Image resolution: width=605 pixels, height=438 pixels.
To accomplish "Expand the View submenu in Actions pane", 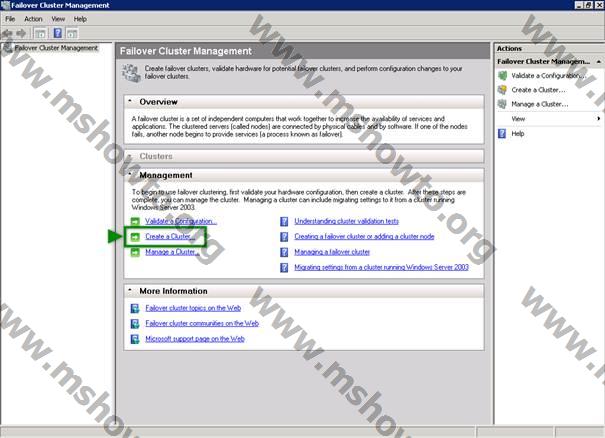I will point(598,118).
